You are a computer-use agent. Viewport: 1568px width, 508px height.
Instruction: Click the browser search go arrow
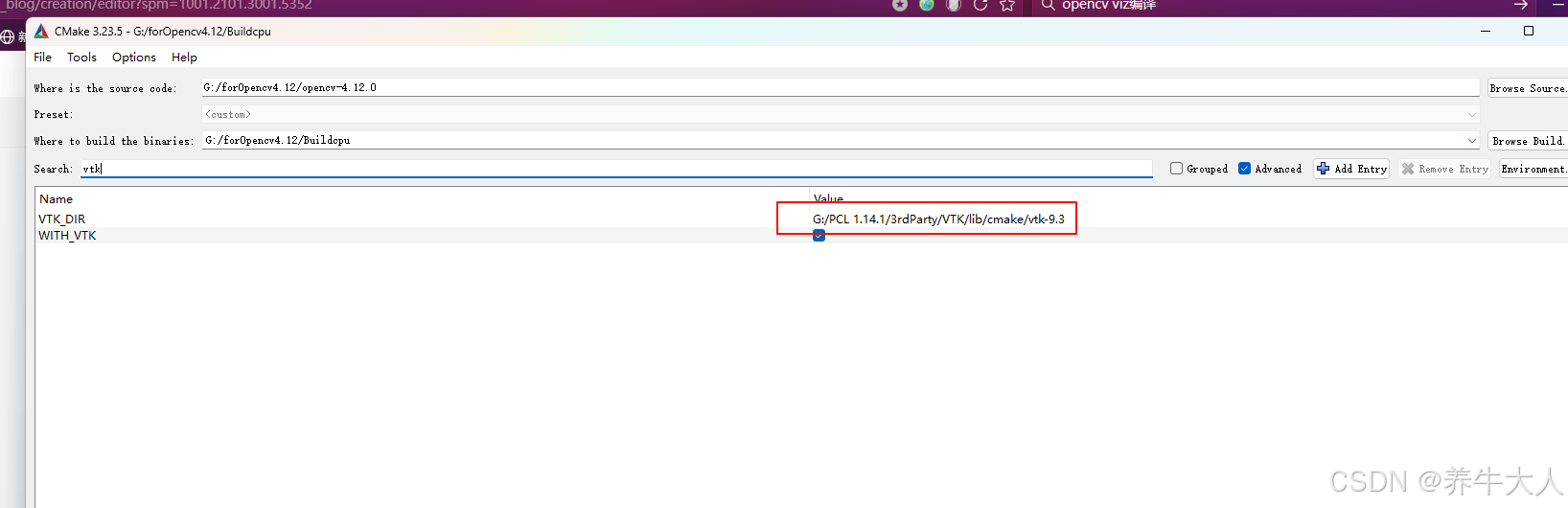coord(1520,5)
